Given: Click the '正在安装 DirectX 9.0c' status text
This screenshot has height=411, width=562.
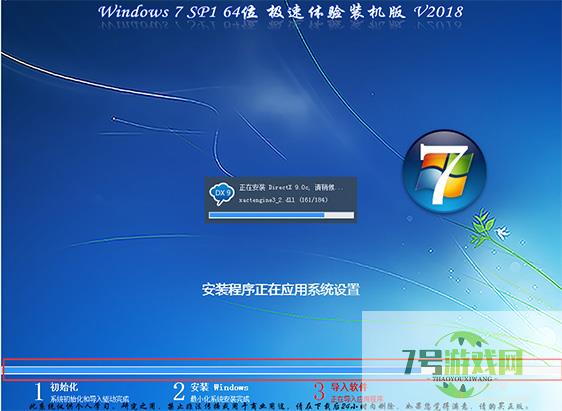Looking at the screenshot, I should [x=291, y=187].
